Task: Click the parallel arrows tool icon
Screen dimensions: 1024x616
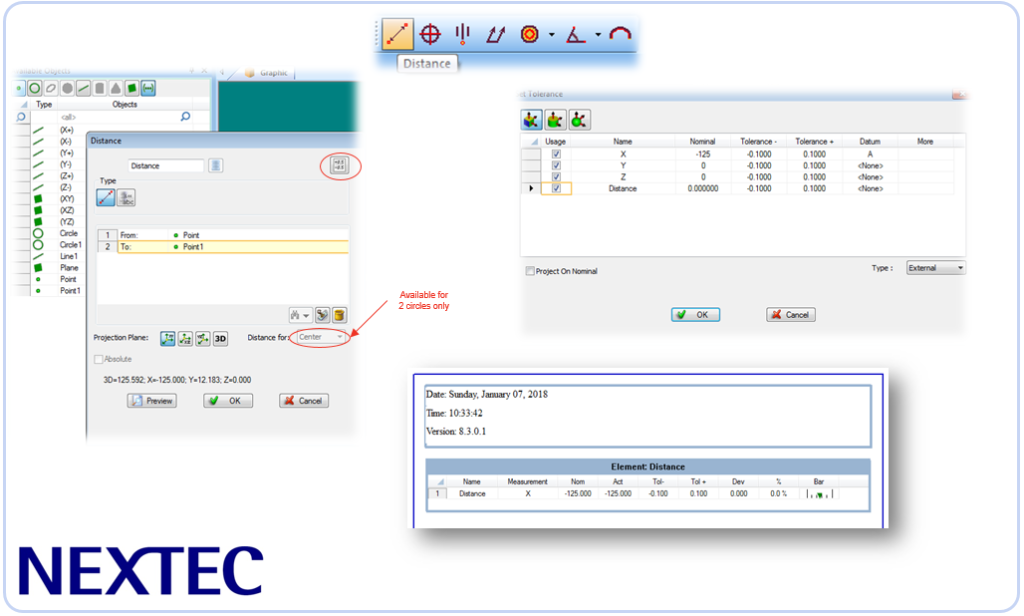Action: pos(496,34)
